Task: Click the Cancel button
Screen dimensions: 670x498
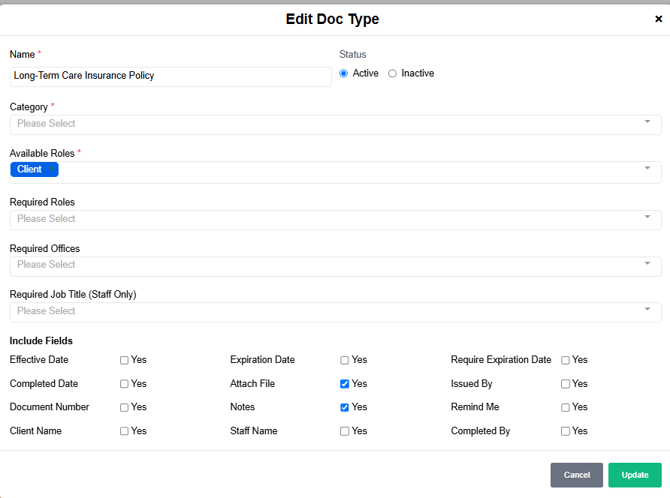Action: coord(576,475)
